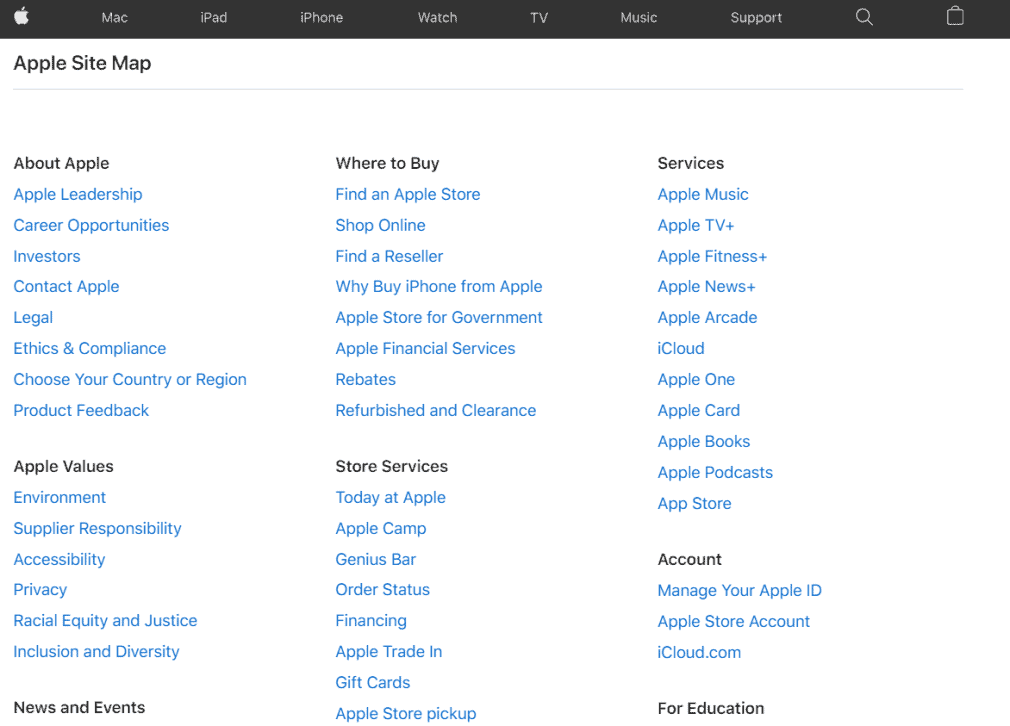The image size is (1010, 726).
Task: Open Shop Online link
Action: [381, 225]
